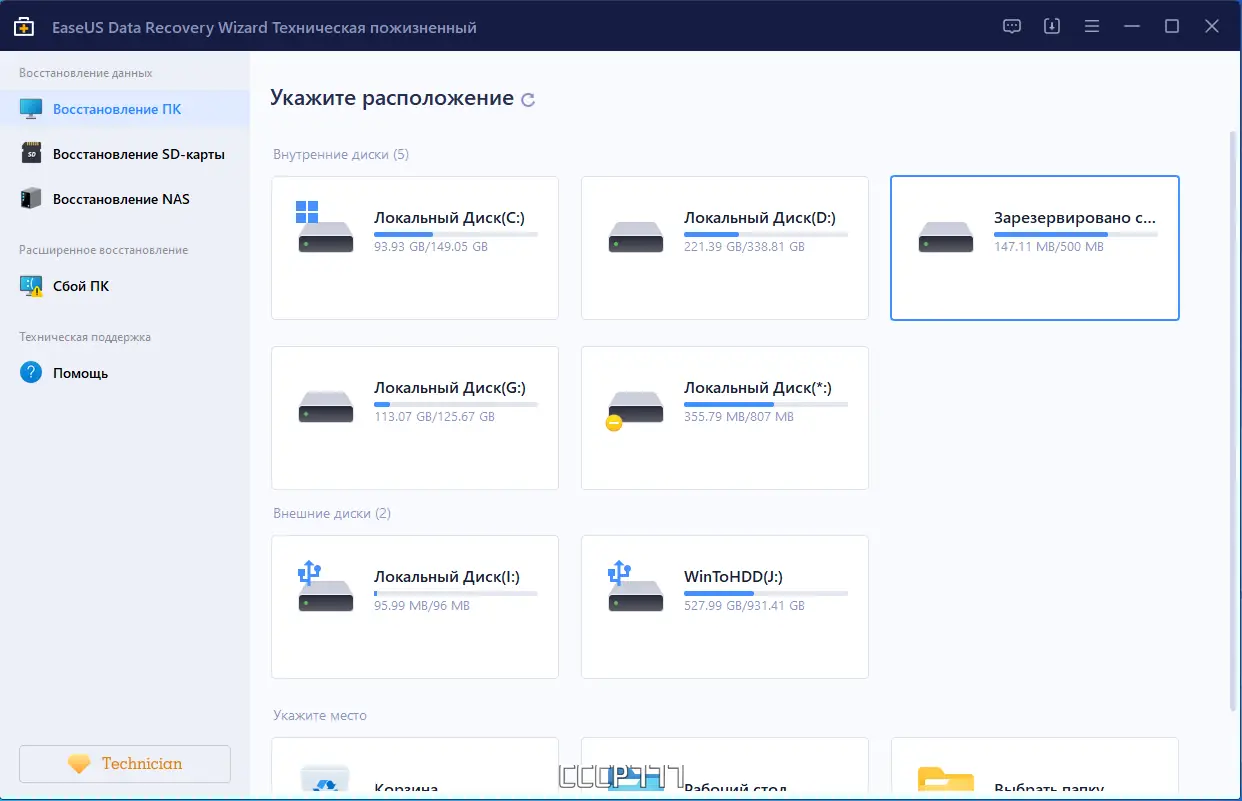
Task: Click the 221.39 GB/338.81 GB size text
Action: 744,247
